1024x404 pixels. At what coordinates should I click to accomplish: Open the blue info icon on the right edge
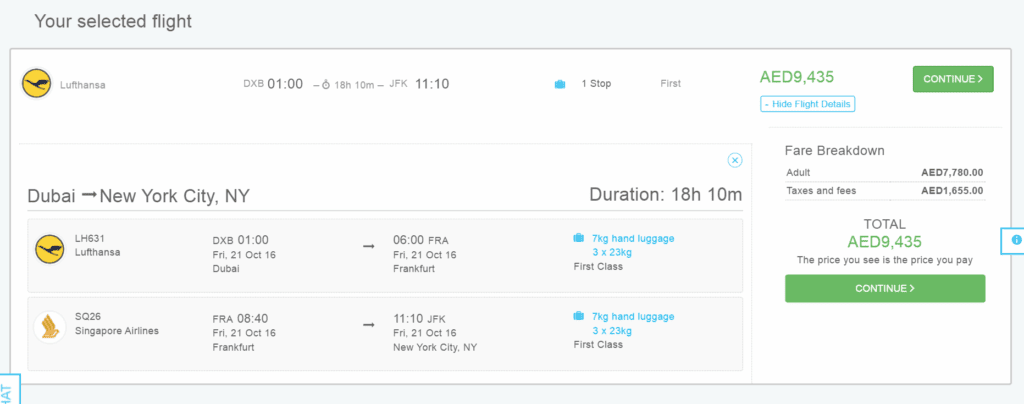click(1016, 240)
